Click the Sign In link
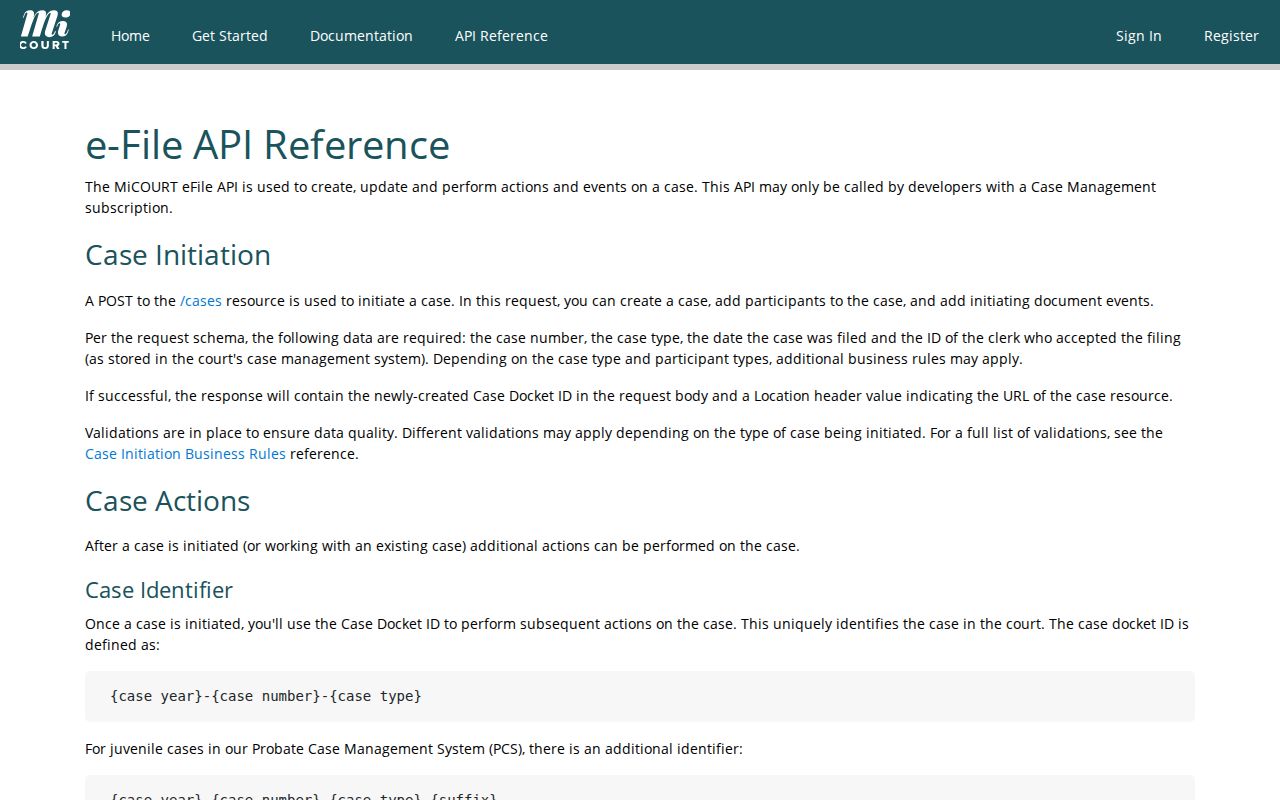 (1139, 36)
